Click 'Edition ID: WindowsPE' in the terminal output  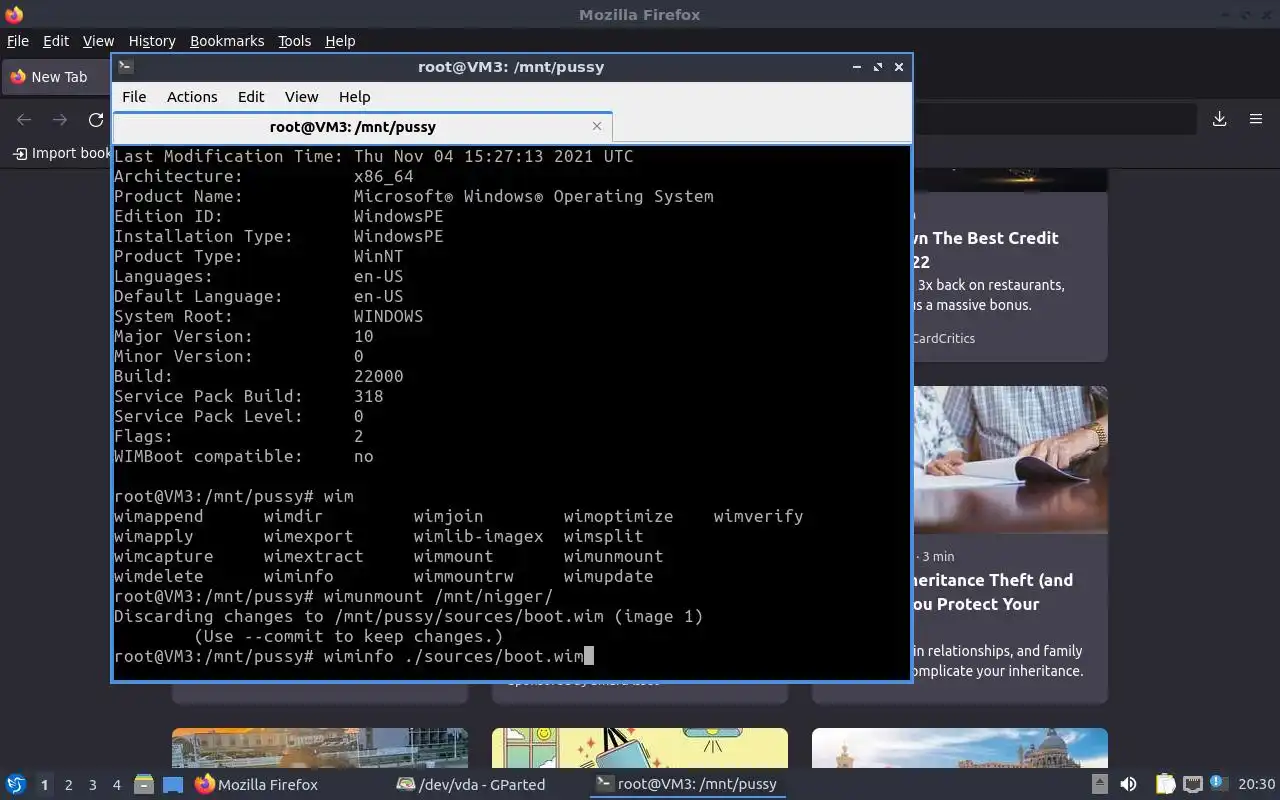click(279, 216)
